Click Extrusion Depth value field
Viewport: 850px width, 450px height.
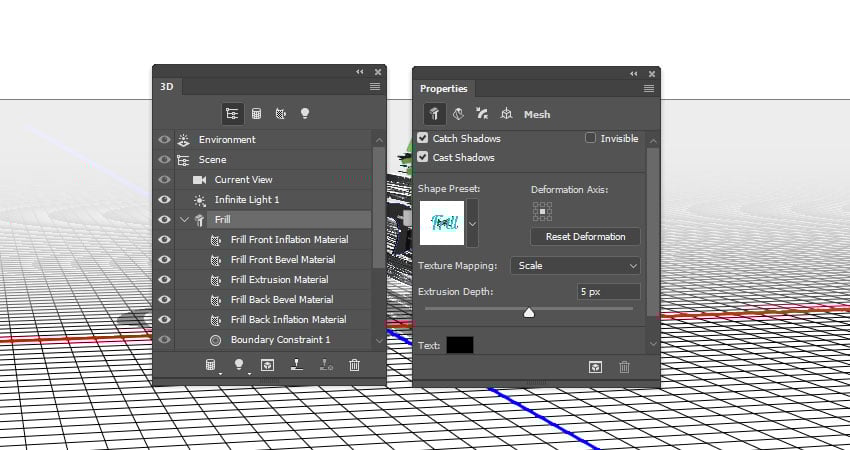coord(609,292)
